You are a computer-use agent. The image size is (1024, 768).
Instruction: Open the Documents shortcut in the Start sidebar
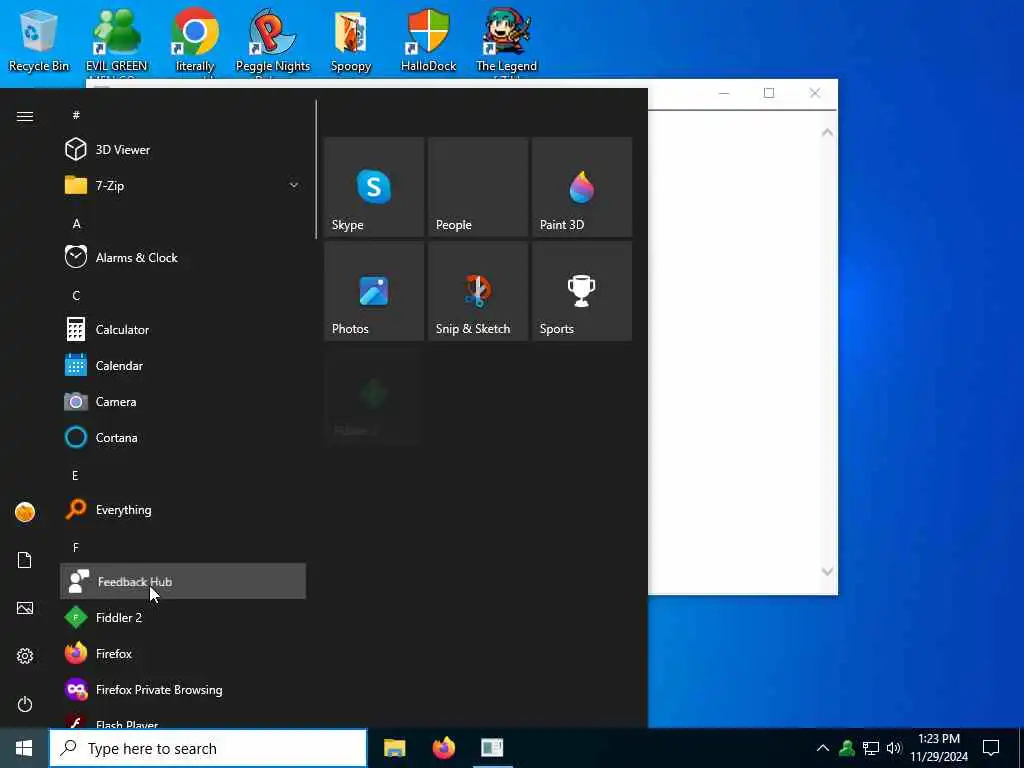(x=25, y=560)
